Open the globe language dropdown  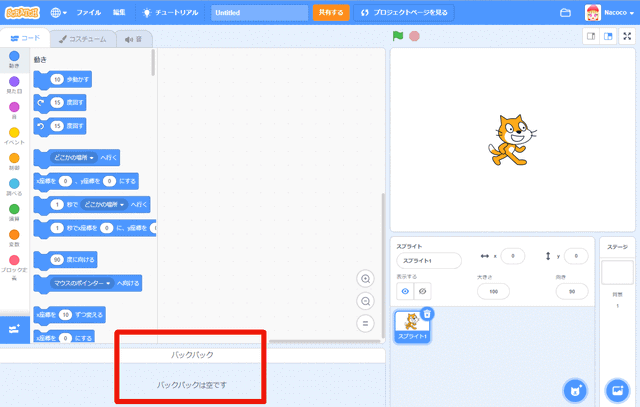tap(58, 12)
